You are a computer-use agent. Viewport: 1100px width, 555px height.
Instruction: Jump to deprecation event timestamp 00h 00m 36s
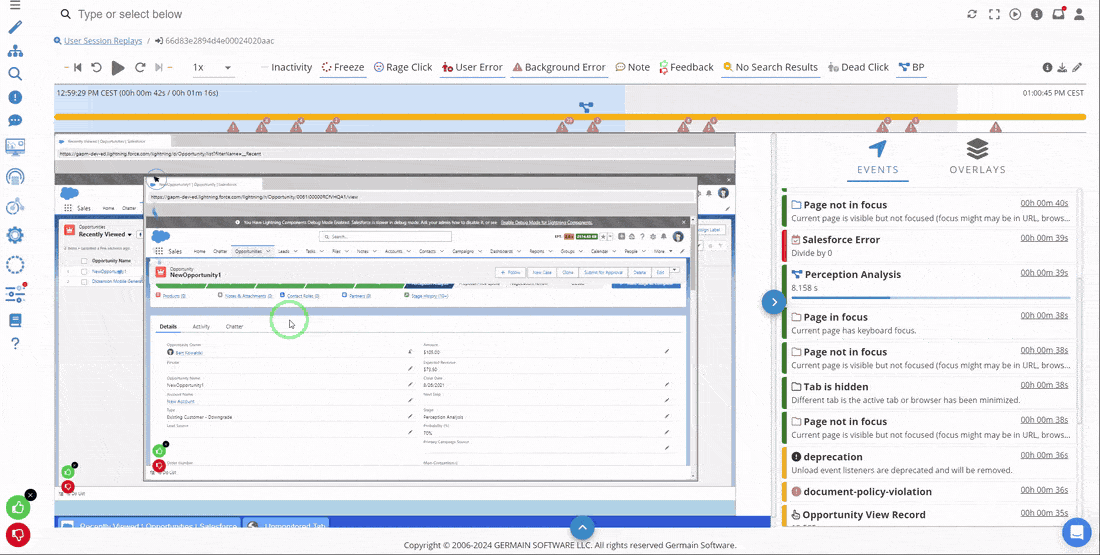[x=1044, y=455]
